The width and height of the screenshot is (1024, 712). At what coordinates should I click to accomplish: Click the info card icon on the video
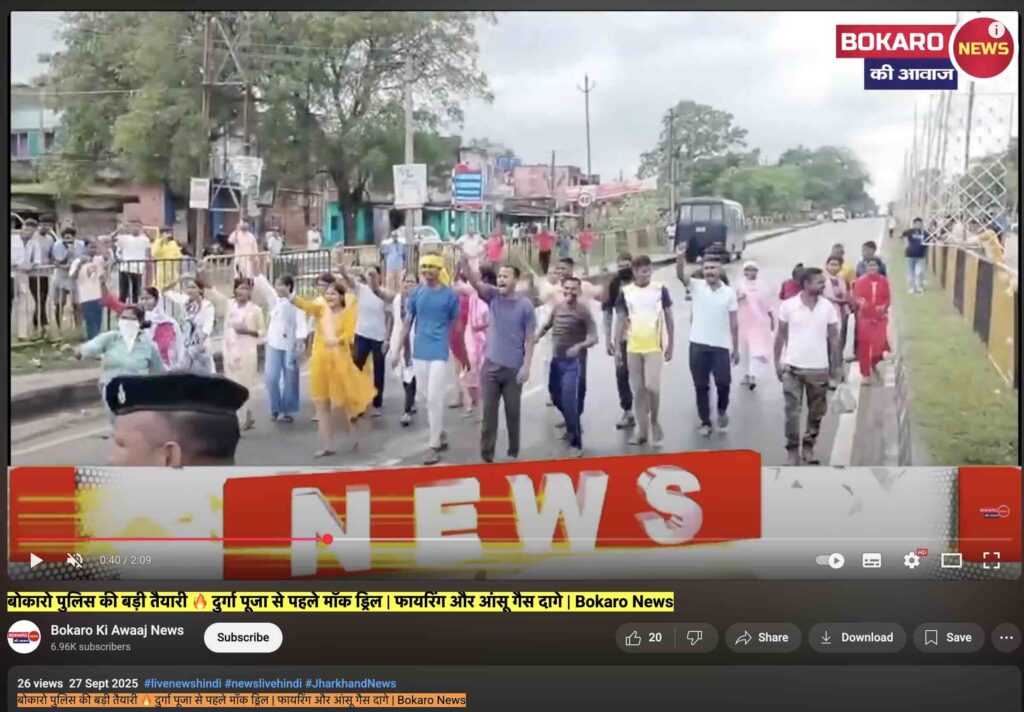point(996,30)
